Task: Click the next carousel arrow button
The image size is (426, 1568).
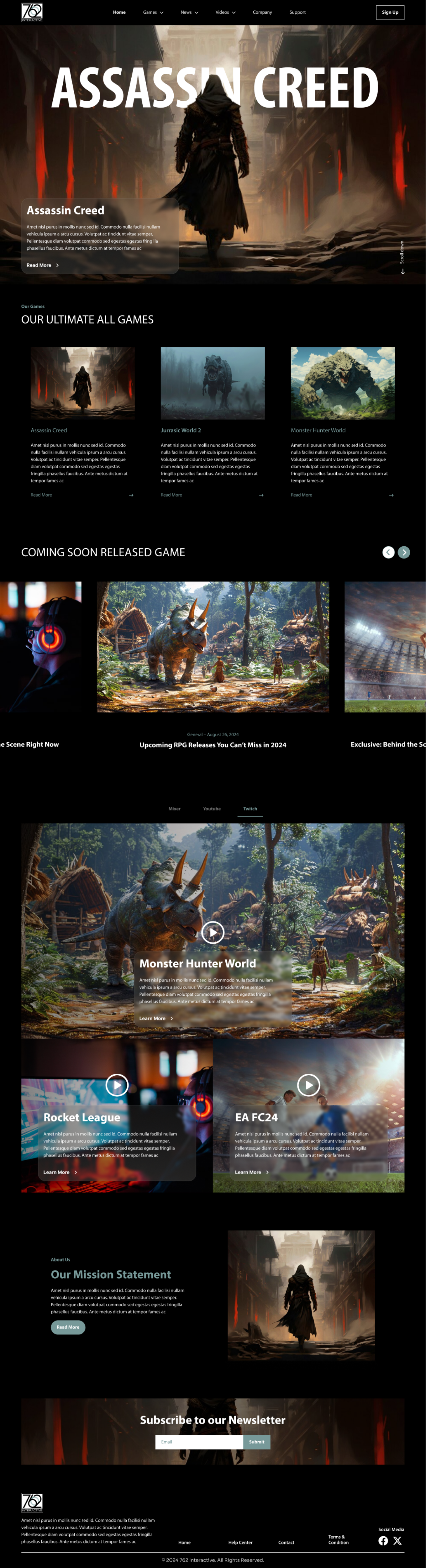Action: (x=404, y=552)
